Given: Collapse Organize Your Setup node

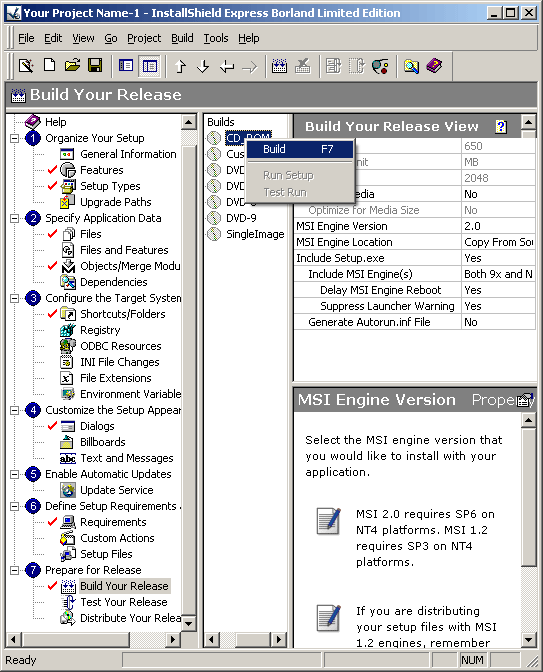Looking at the screenshot, I should point(15,138).
